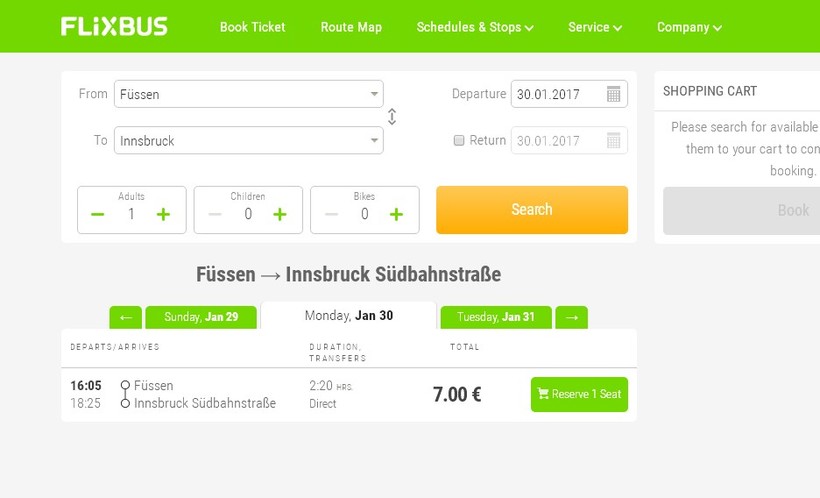Screen dimensions: 820x498
Task: Go to next day arrow
Action: (571, 317)
